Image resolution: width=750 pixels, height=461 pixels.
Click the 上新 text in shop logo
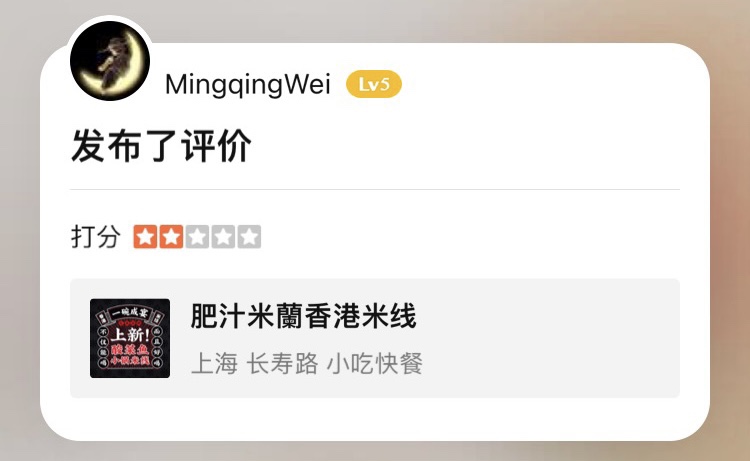tap(130, 334)
